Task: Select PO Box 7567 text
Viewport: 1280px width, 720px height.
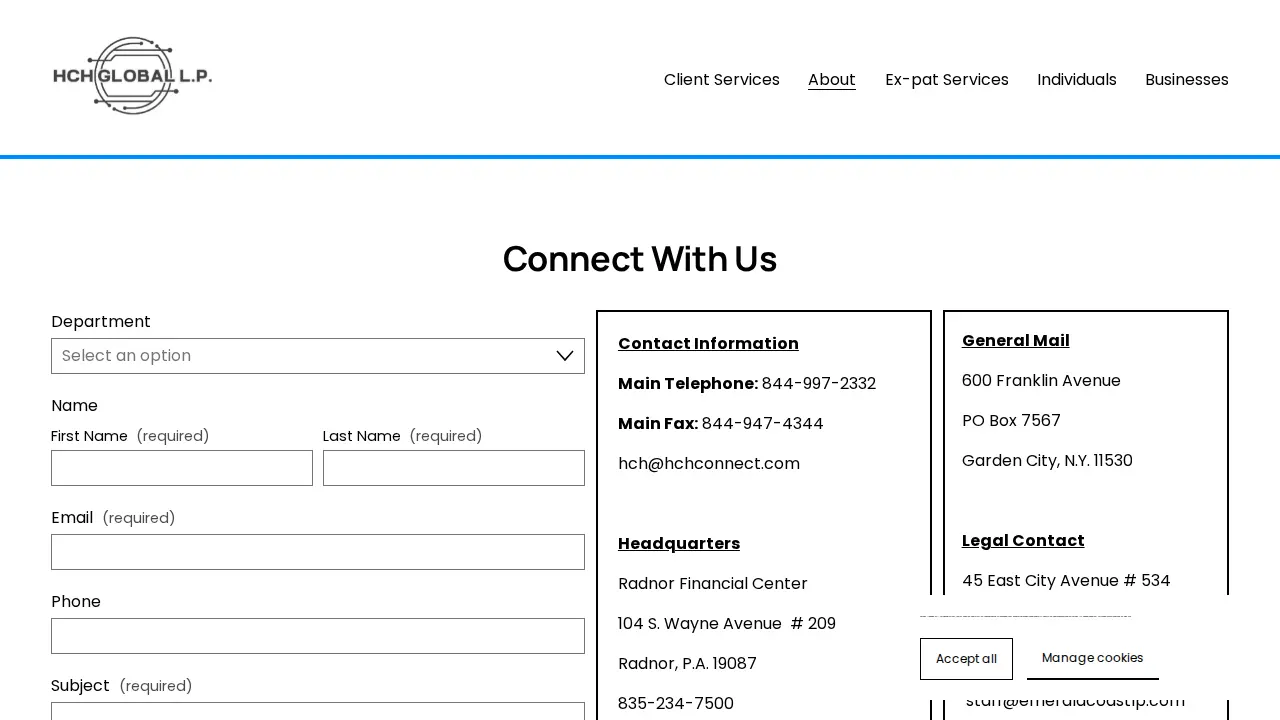Action: (x=1011, y=421)
